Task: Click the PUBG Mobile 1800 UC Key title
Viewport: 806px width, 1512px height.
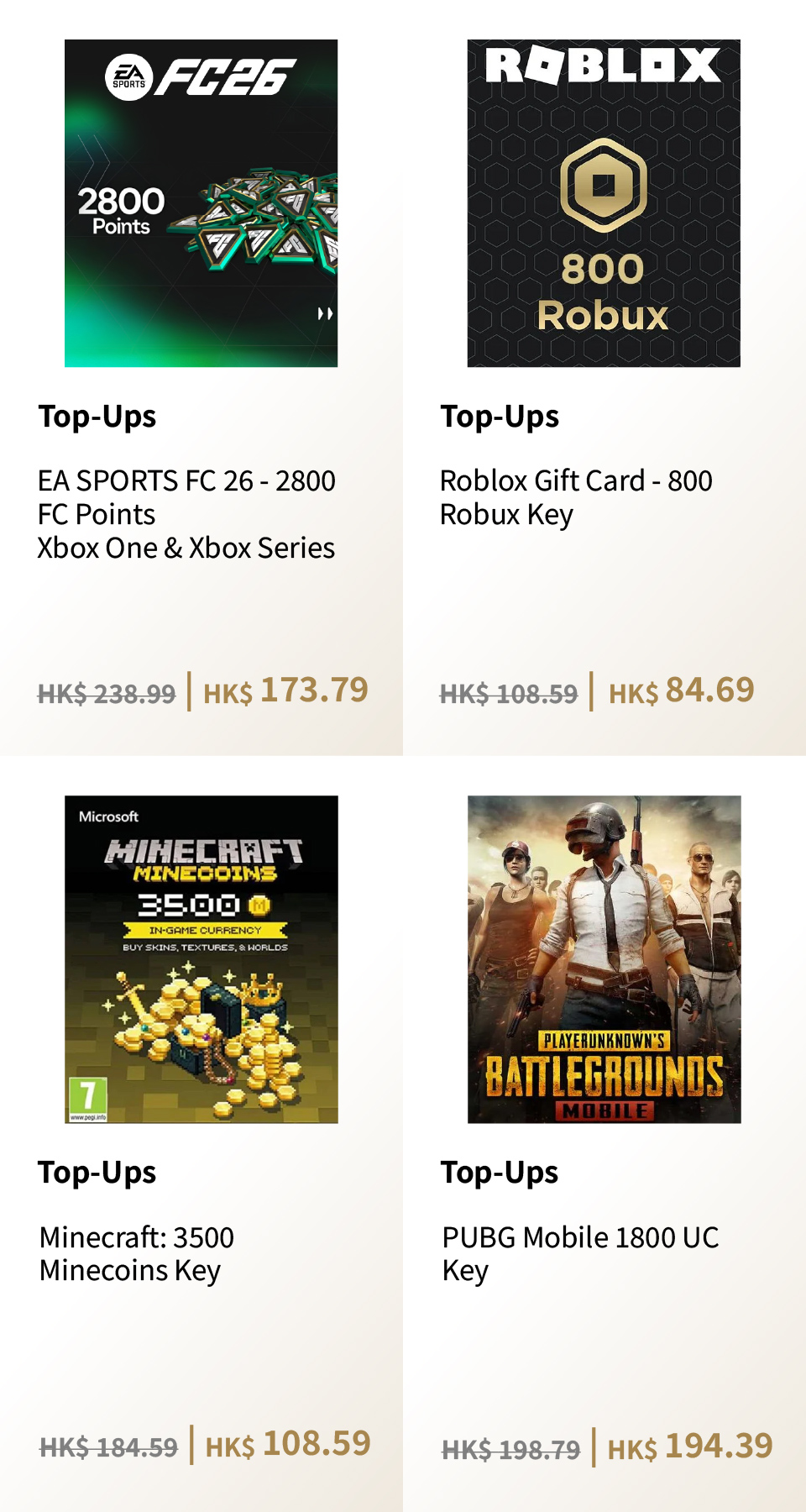Action: pos(580,1253)
